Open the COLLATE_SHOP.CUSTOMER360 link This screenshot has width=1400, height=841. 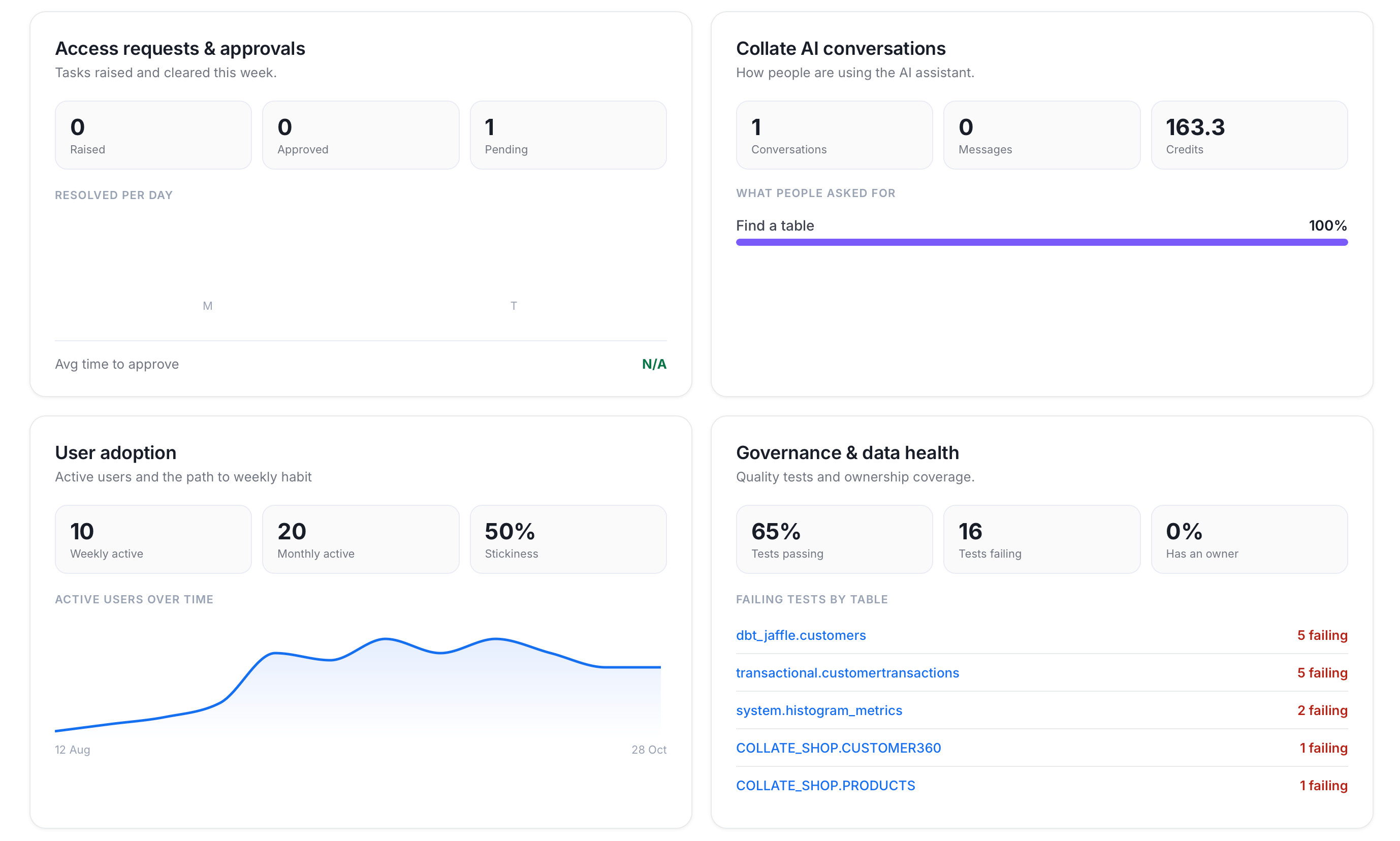pos(838,748)
